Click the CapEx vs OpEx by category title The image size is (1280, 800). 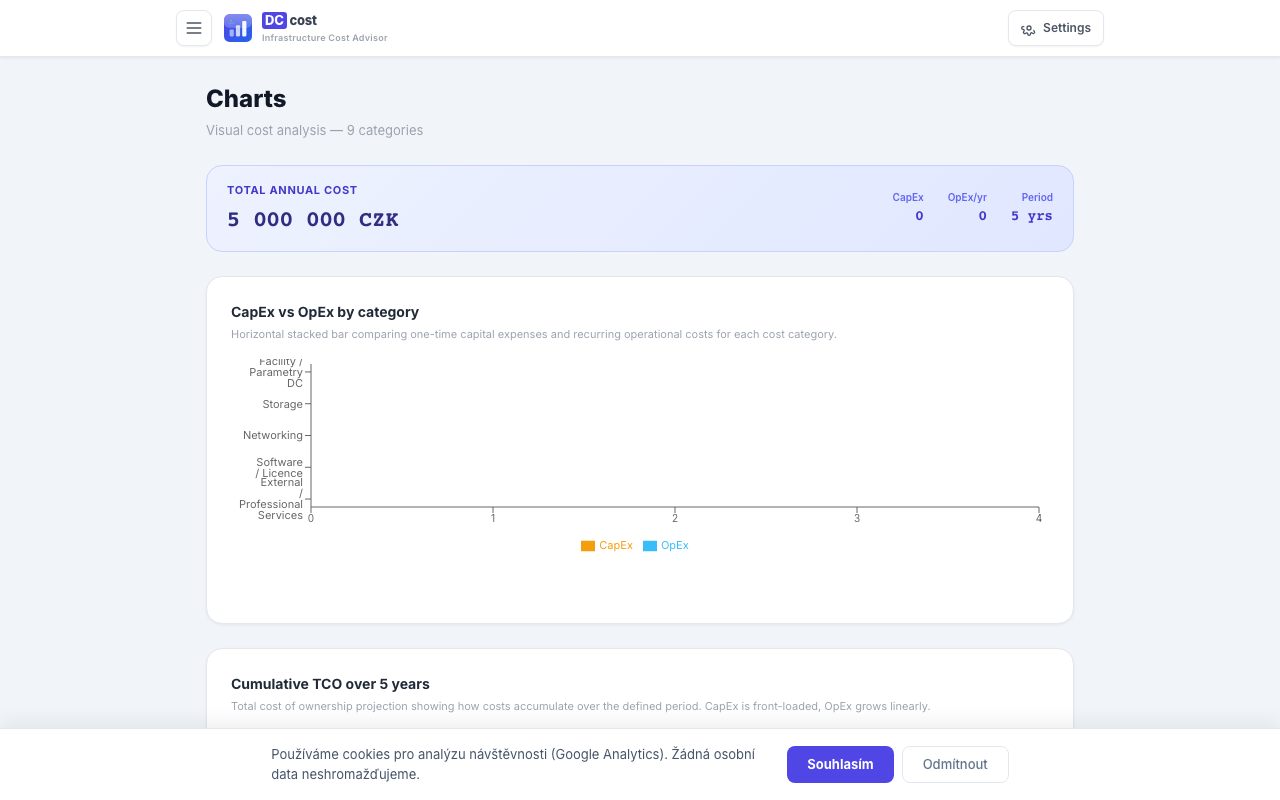(325, 312)
